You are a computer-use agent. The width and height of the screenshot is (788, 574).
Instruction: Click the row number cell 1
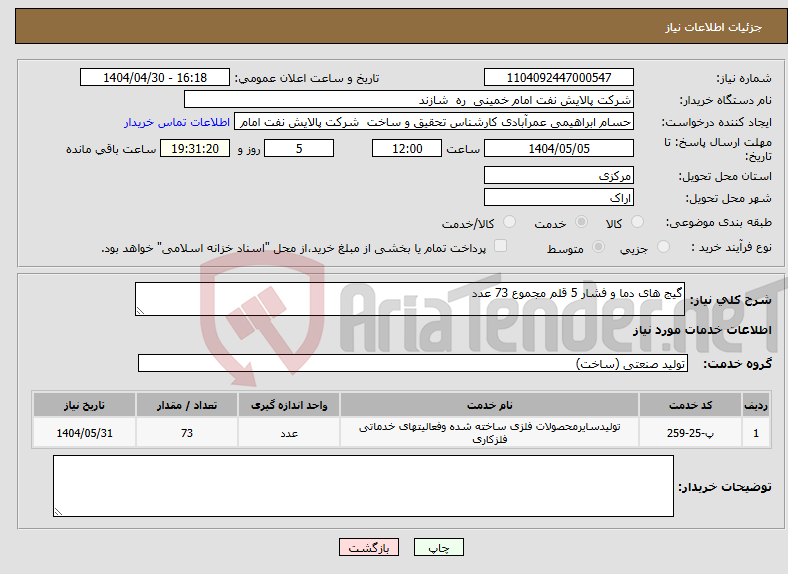[x=756, y=433]
